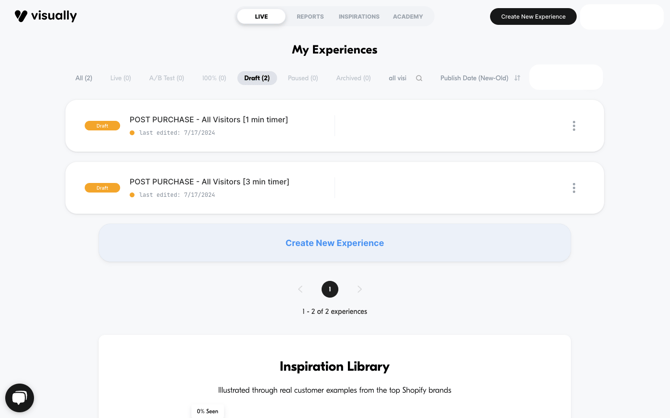Screen dimensions: 670x418
Task: Go to previous page arrow
Action: tap(300, 289)
